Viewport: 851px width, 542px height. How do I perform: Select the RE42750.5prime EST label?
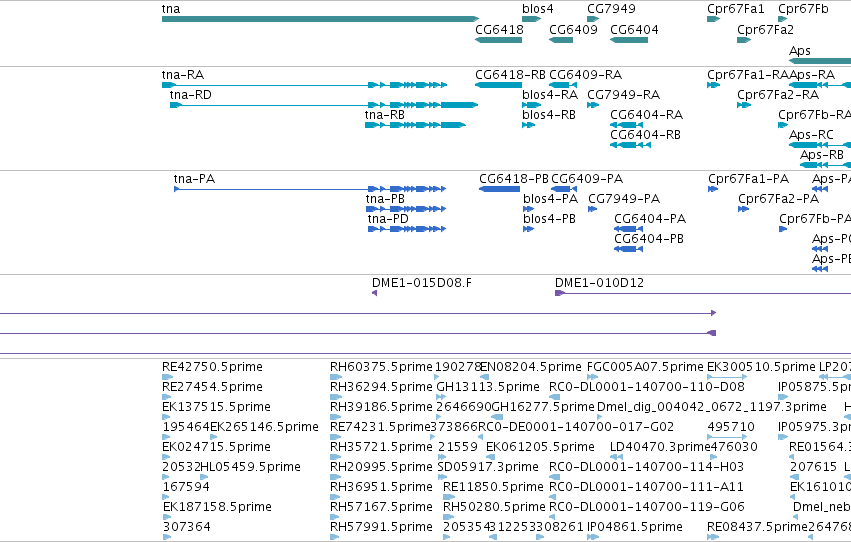tap(212, 367)
